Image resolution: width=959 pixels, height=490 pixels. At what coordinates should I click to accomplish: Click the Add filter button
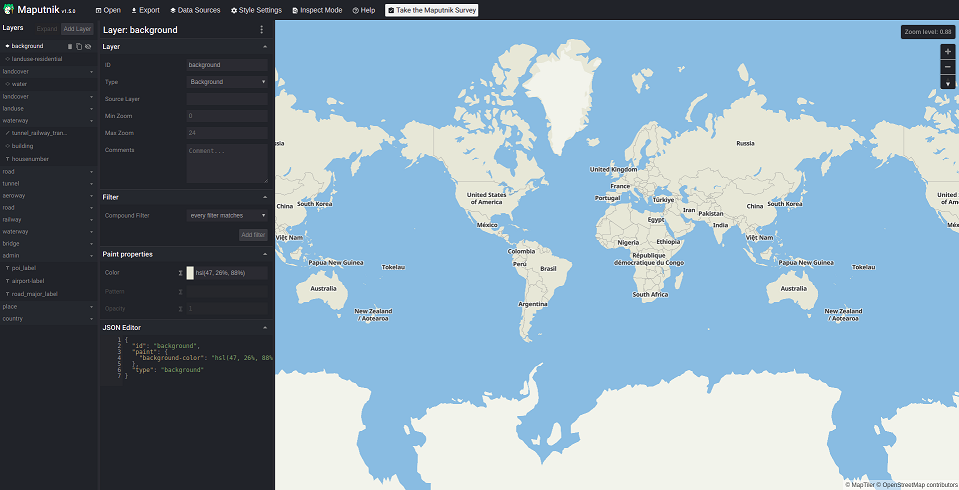coord(253,235)
